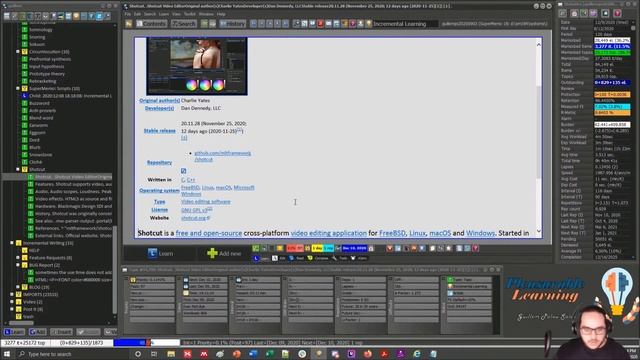Open the File menu
This screenshot has width=640, height=360.
click(128, 14)
